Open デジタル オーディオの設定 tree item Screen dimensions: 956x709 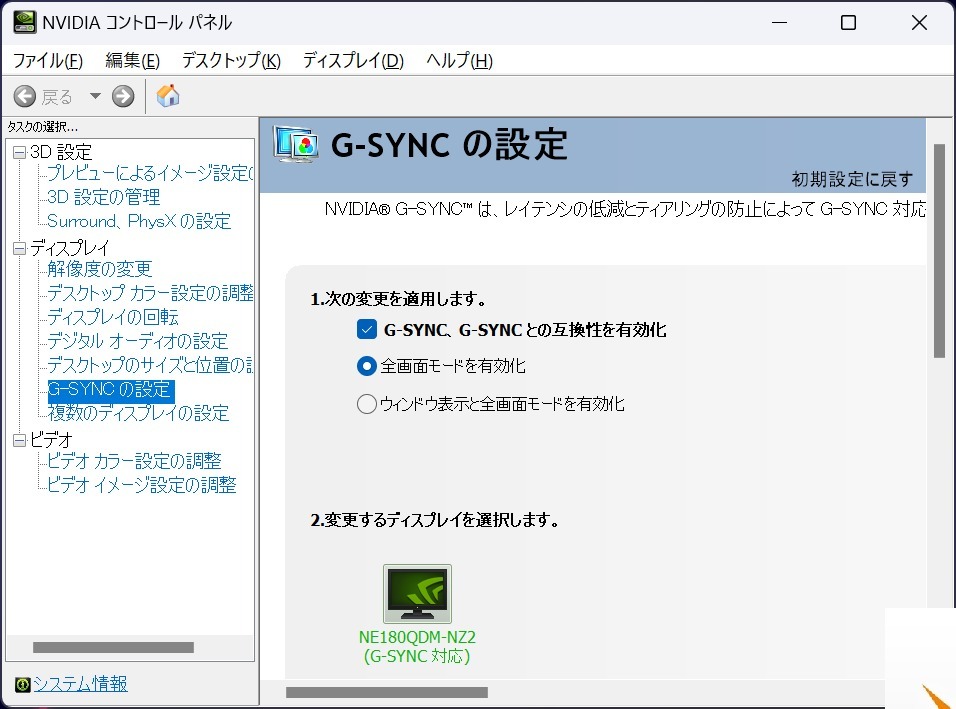[x=138, y=341]
